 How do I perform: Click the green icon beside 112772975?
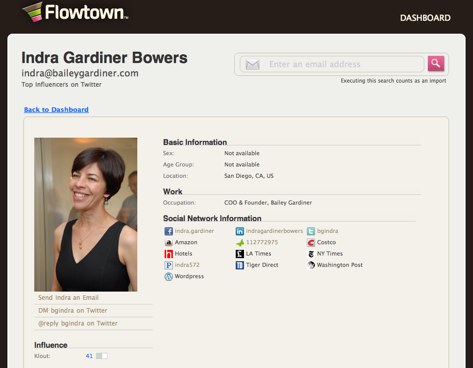pos(240,243)
